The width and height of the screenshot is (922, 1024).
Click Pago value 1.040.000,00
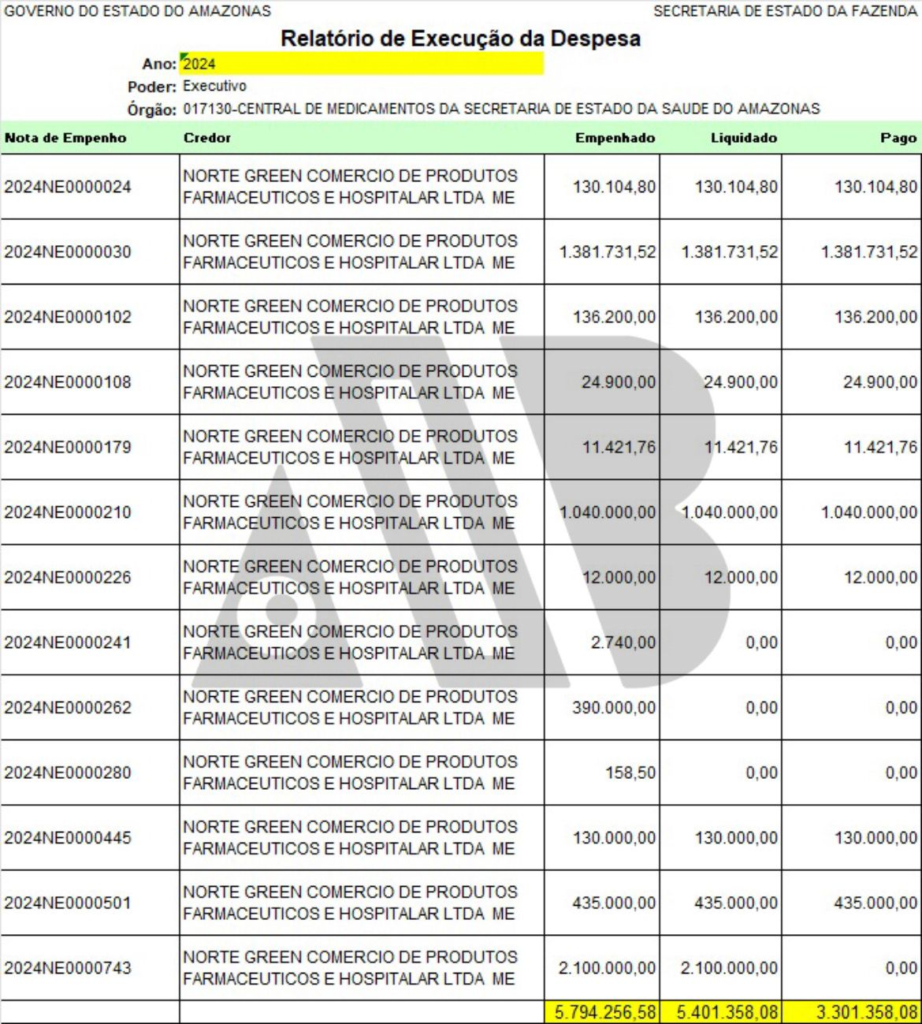869,512
